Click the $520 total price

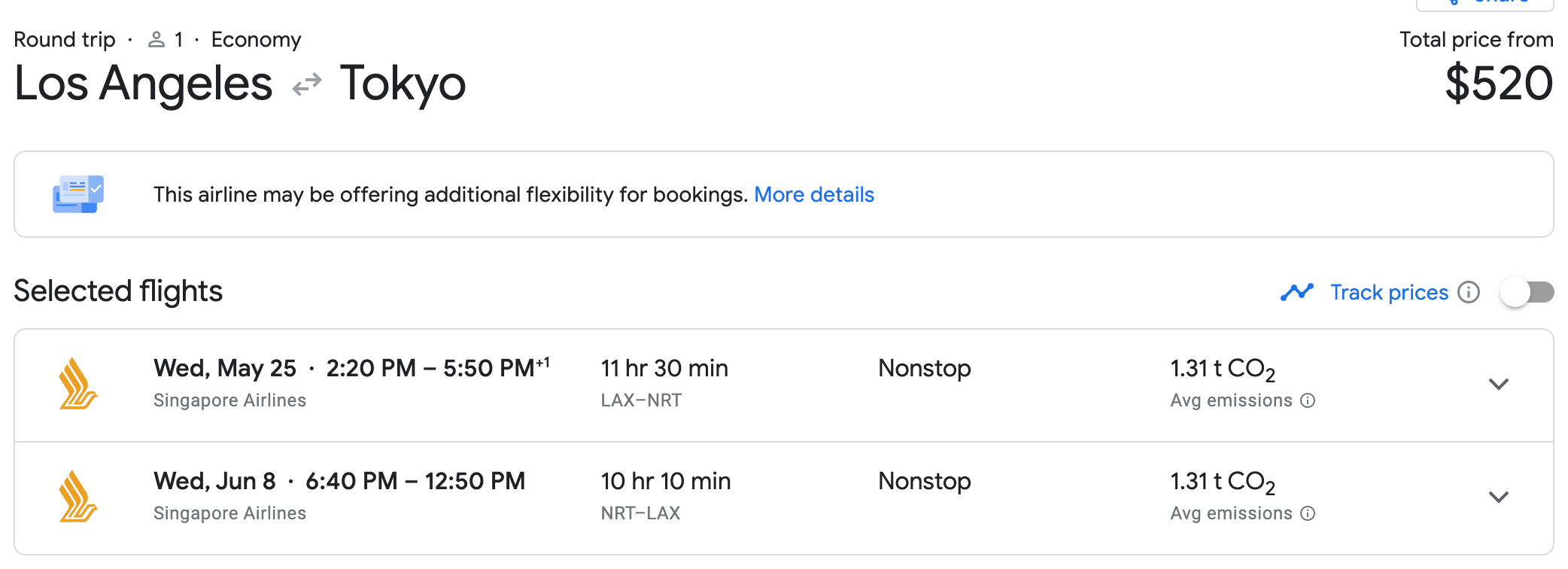(1499, 84)
